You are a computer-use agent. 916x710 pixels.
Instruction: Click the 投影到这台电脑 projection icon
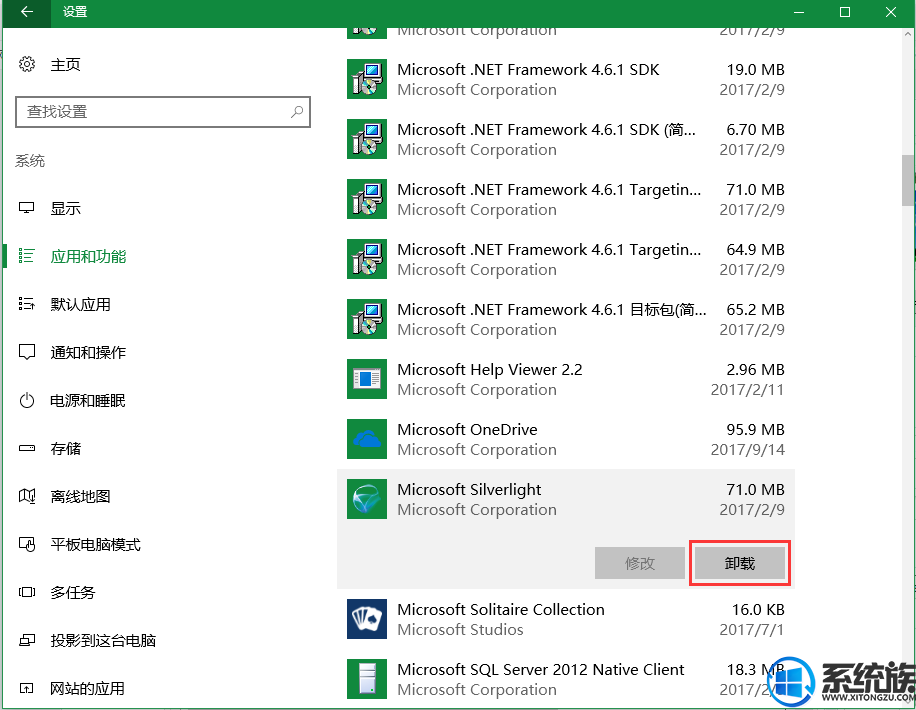coord(27,640)
